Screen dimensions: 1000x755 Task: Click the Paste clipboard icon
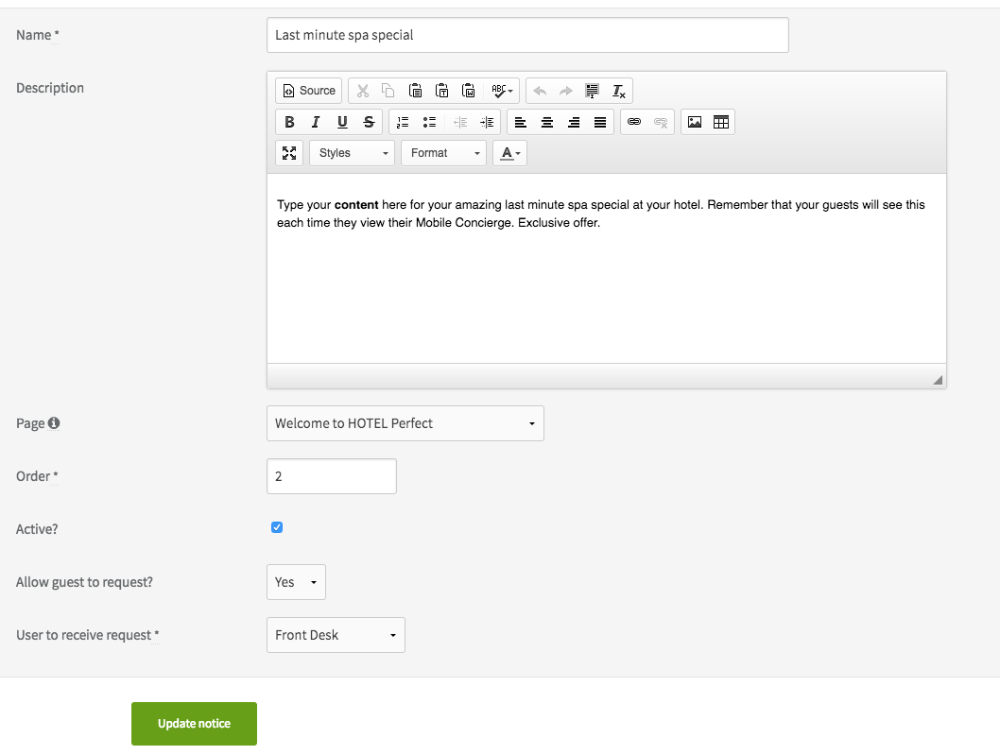pos(415,91)
